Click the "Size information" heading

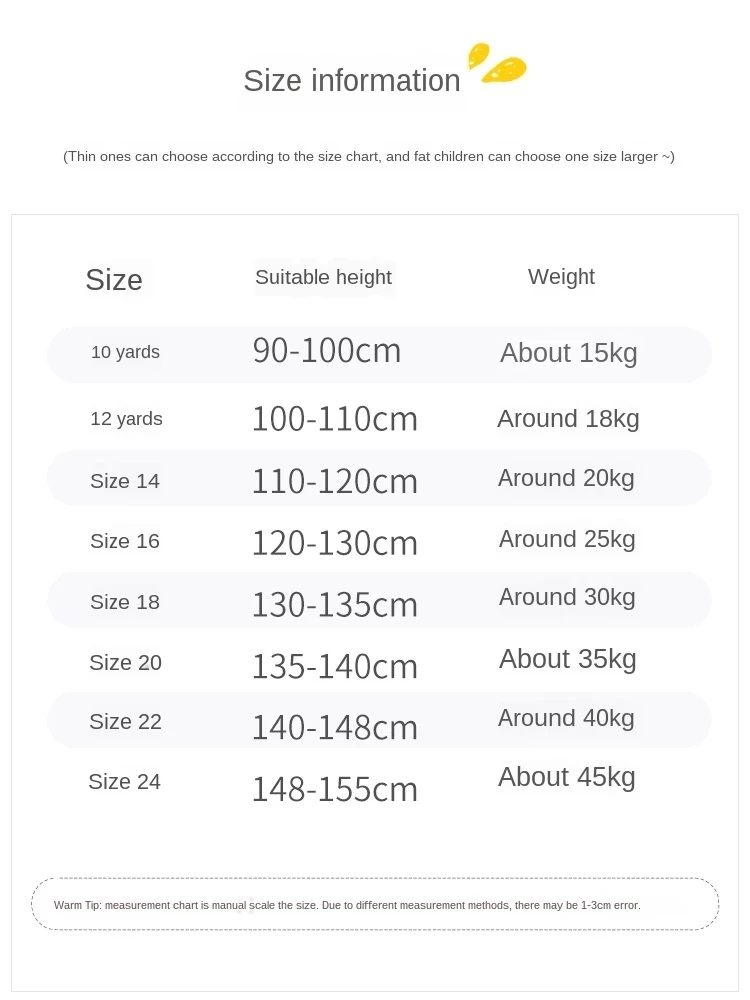[352, 81]
